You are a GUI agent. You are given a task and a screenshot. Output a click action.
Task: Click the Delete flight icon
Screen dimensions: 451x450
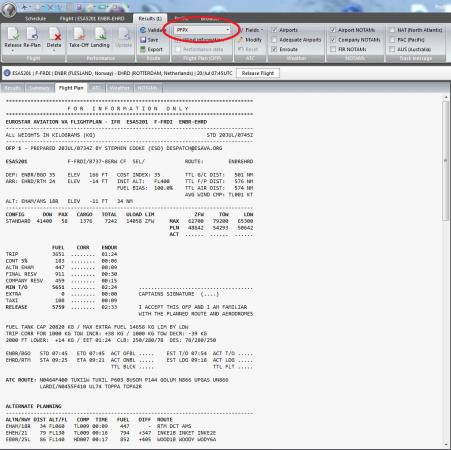pos(54,37)
